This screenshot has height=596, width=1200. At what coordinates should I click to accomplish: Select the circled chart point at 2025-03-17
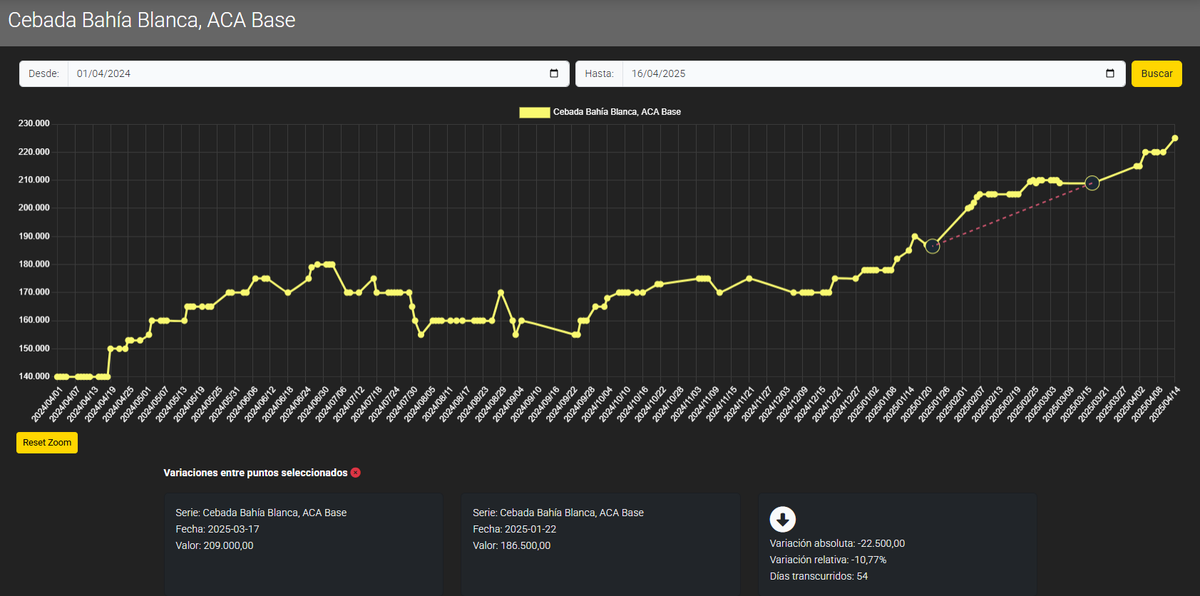click(1092, 183)
